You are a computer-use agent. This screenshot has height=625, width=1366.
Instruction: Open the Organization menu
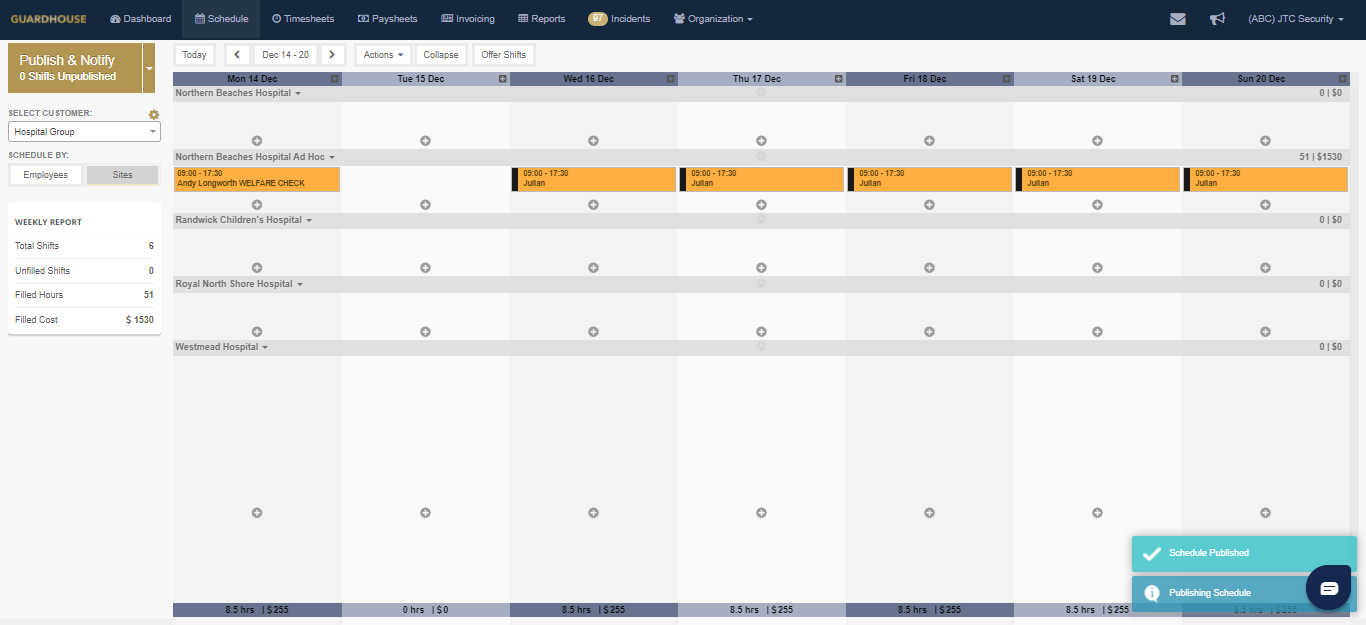pyautogui.click(x=713, y=19)
